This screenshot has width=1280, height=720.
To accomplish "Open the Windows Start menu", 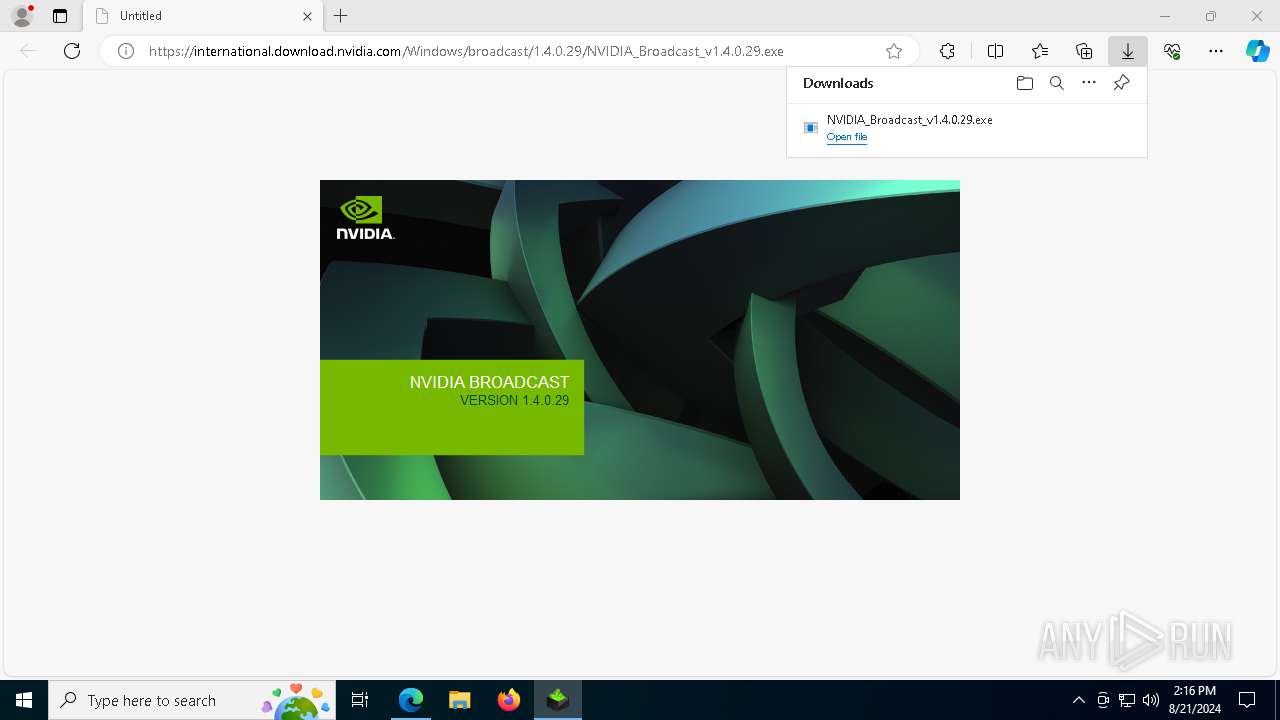I will [x=24, y=700].
